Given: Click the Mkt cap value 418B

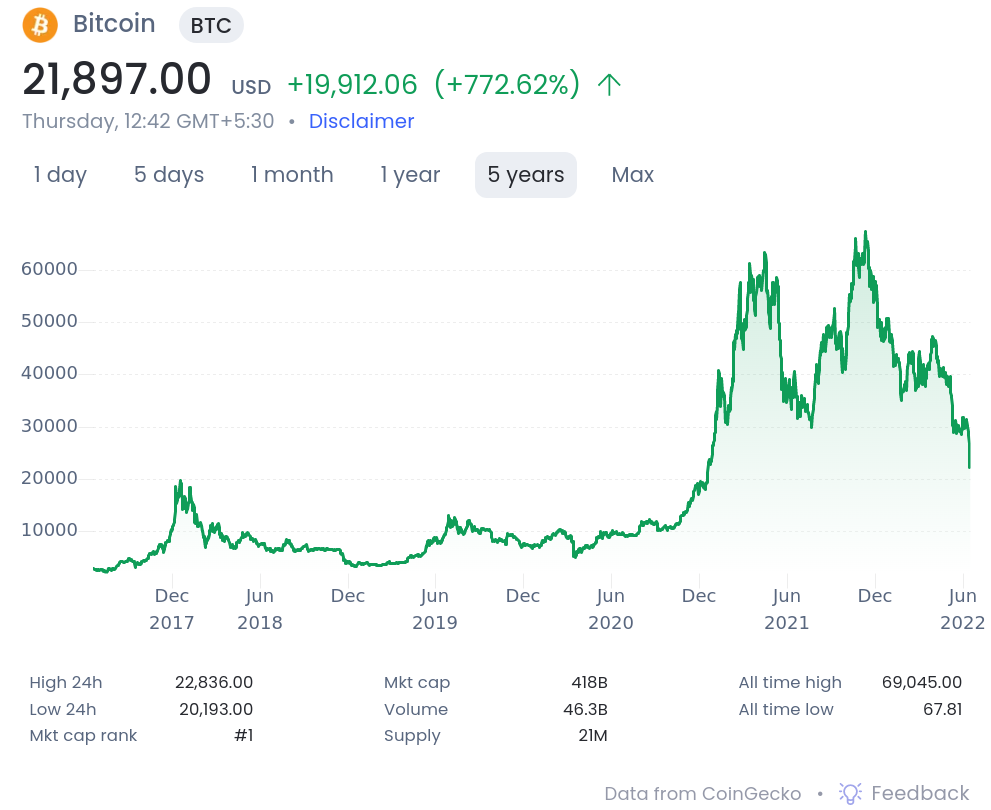Looking at the screenshot, I should (x=589, y=682).
